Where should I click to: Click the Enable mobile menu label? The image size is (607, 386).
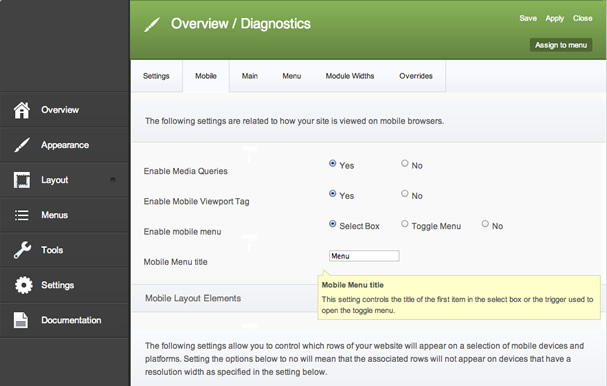tap(182, 232)
